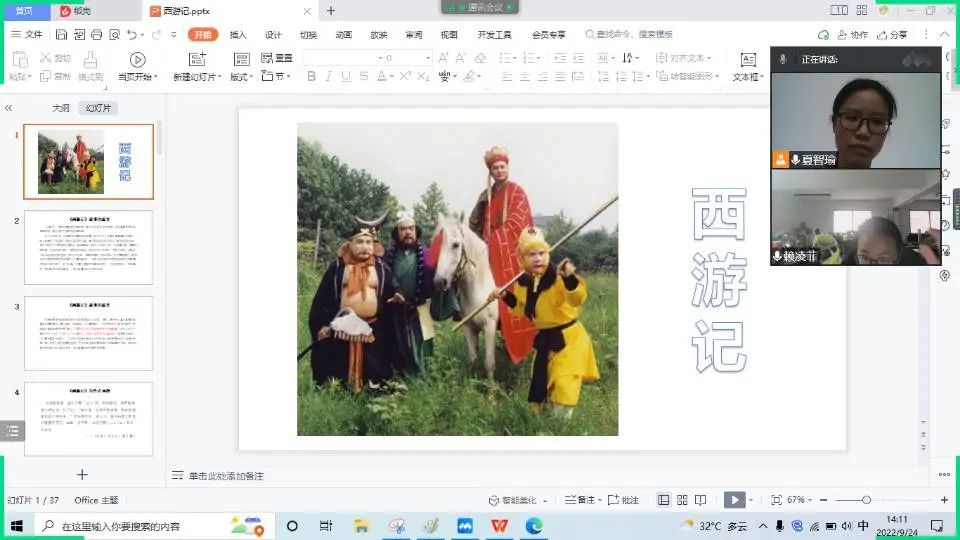
Task: Open the font color dropdown arrow
Action: coord(391,77)
